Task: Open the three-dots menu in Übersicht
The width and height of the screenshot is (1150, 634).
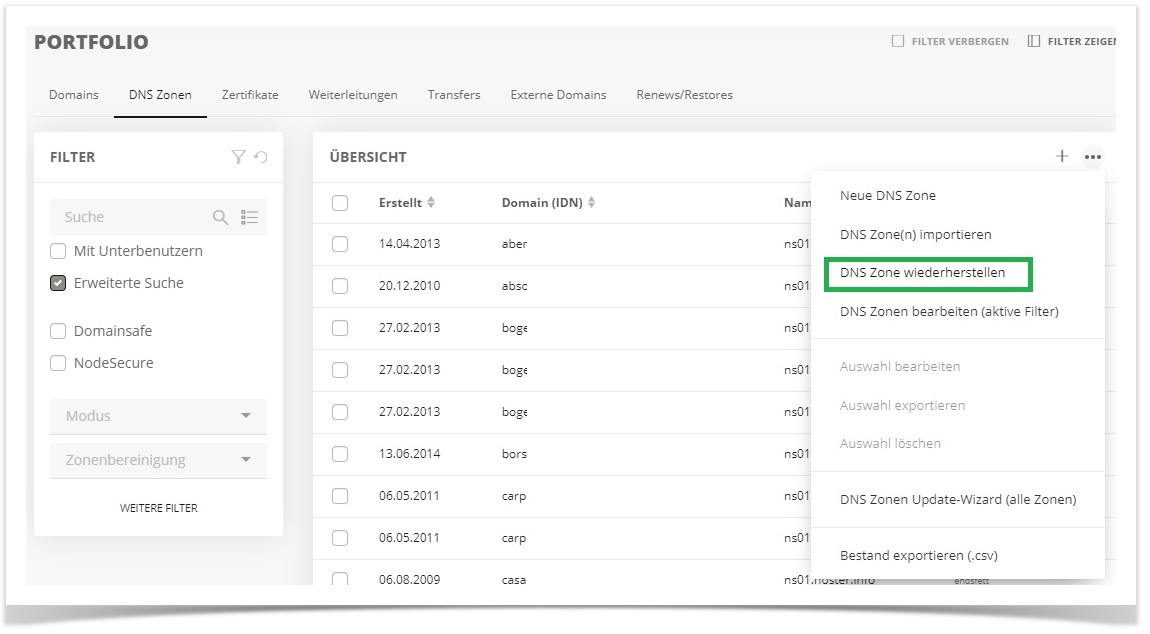Action: (x=1093, y=157)
